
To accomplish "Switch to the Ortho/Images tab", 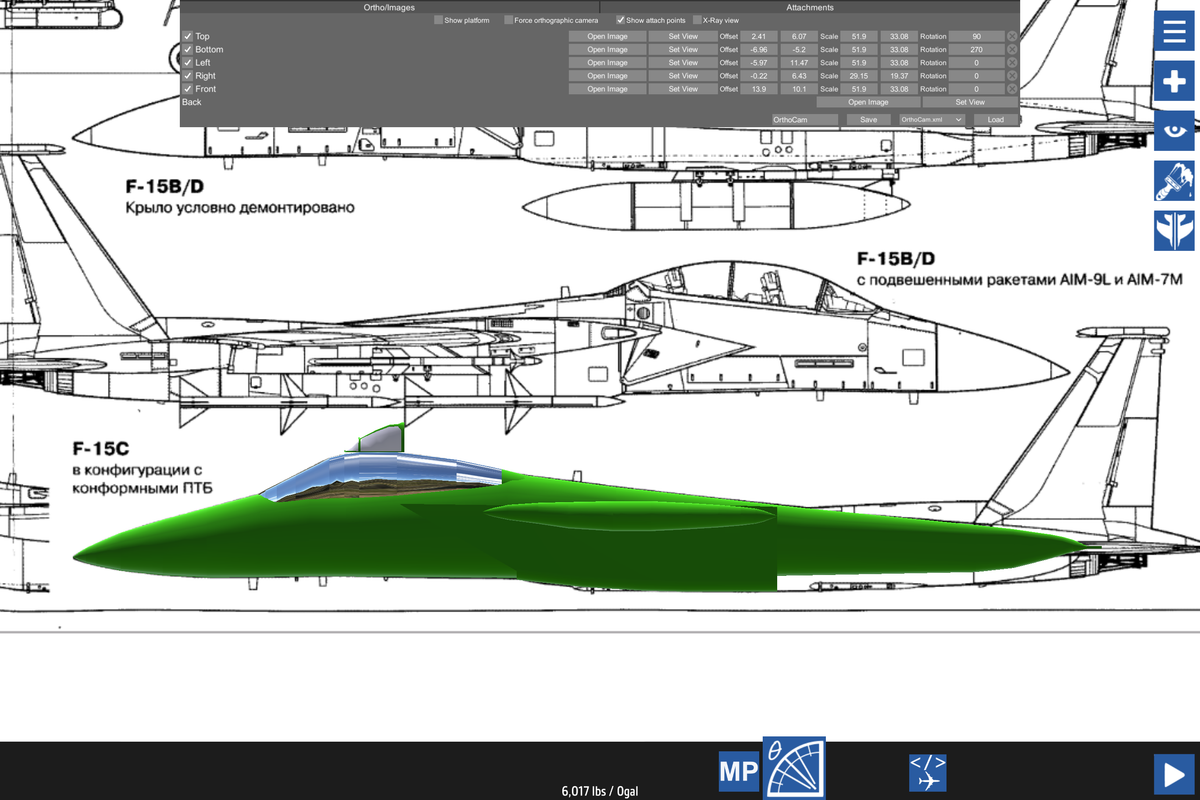I will [390, 7].
